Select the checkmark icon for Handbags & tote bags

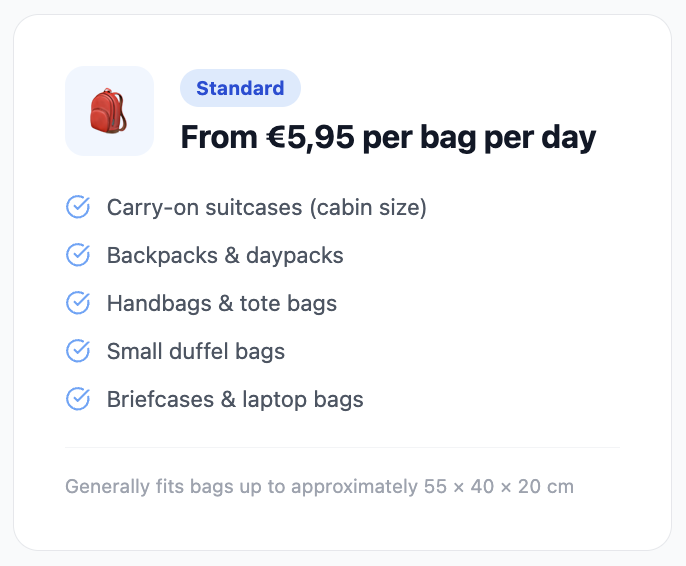78,303
